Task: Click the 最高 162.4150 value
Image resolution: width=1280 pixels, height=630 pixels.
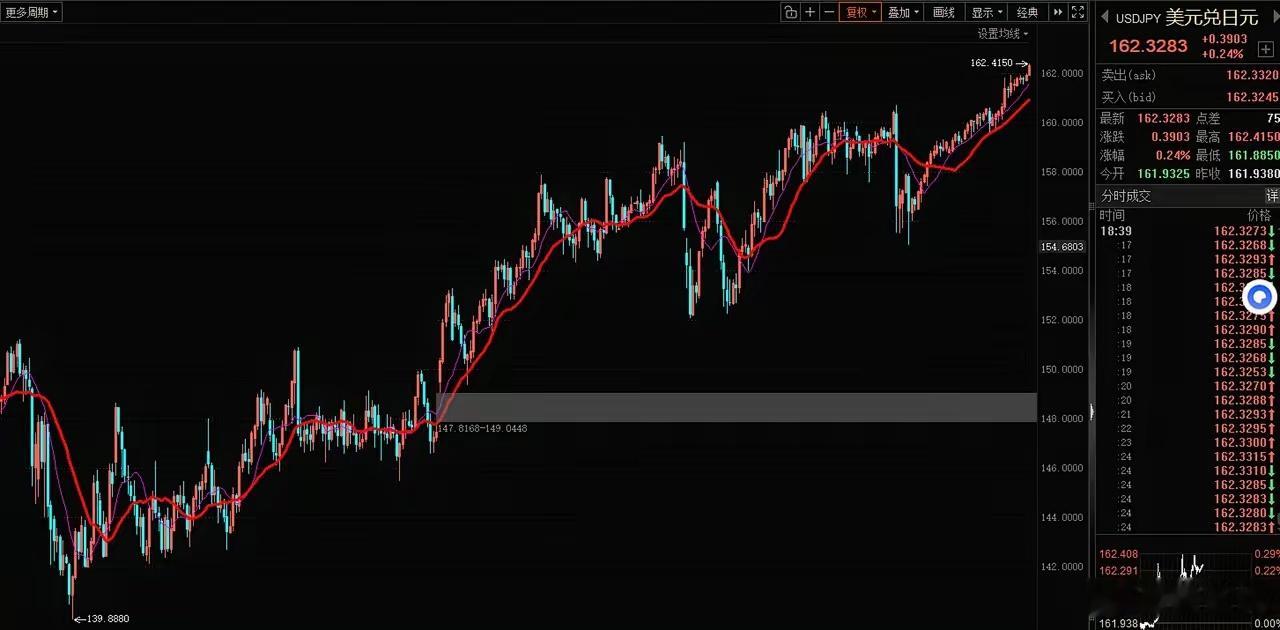Action: (x=1252, y=137)
